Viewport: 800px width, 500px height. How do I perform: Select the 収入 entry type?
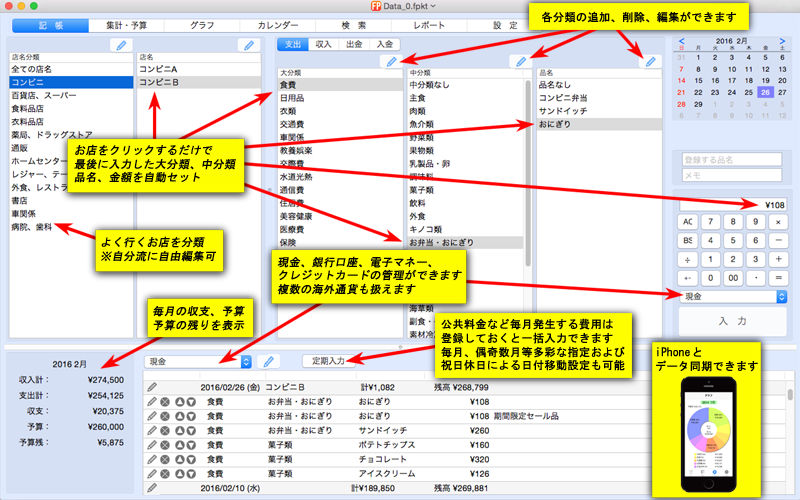[x=323, y=44]
